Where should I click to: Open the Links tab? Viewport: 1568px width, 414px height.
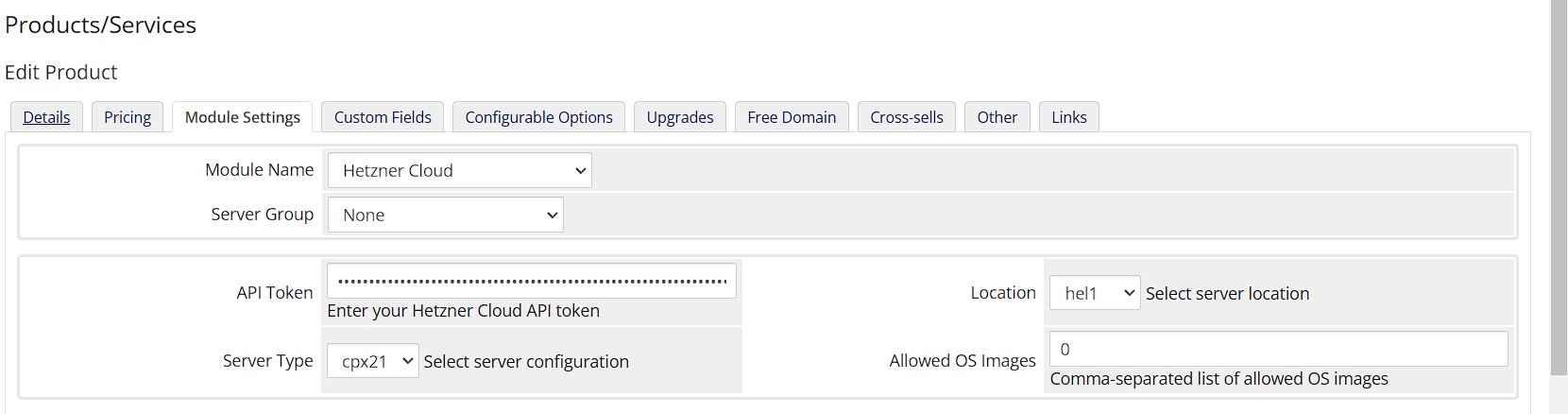coord(1069,117)
